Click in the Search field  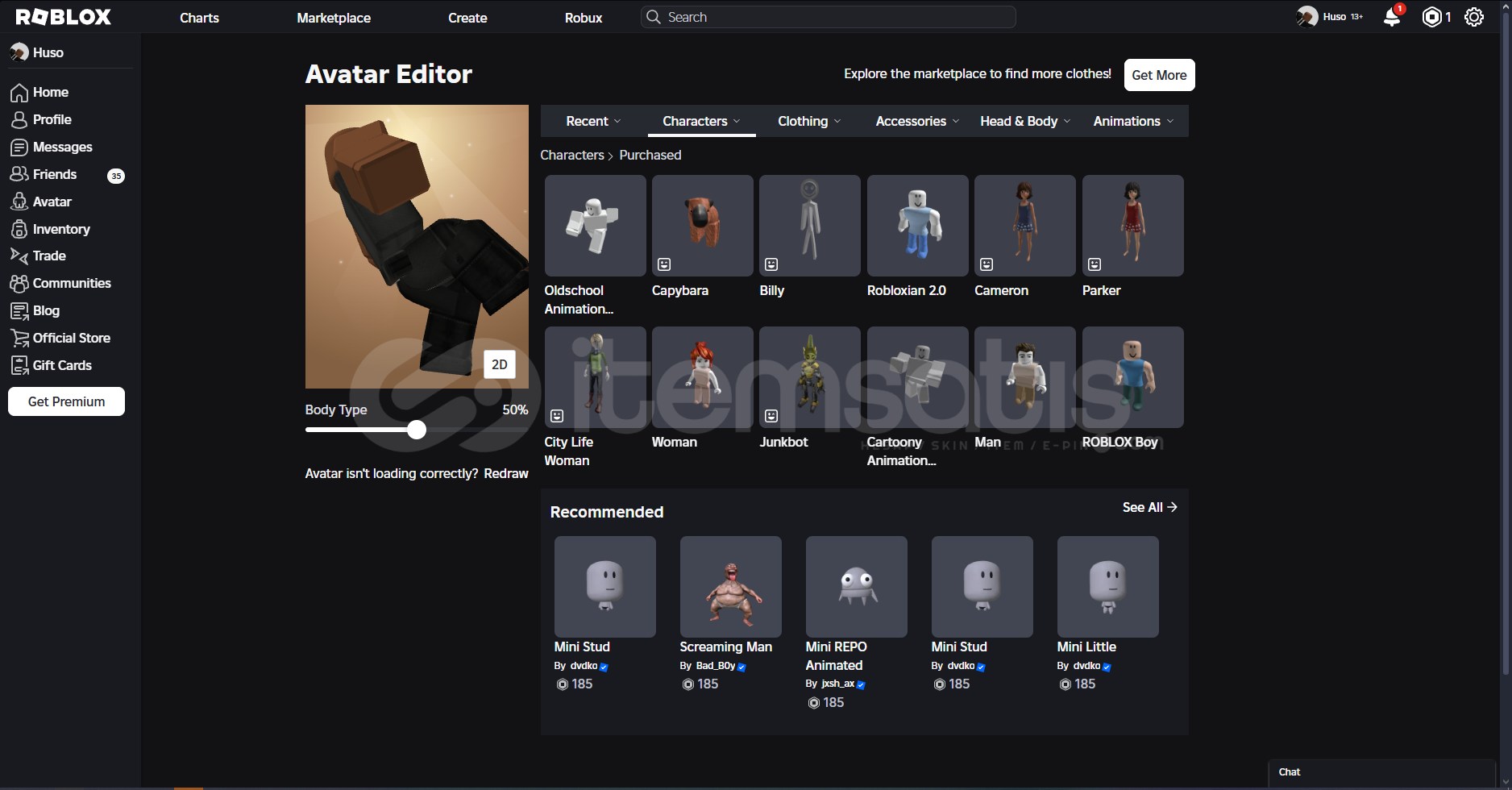(828, 17)
